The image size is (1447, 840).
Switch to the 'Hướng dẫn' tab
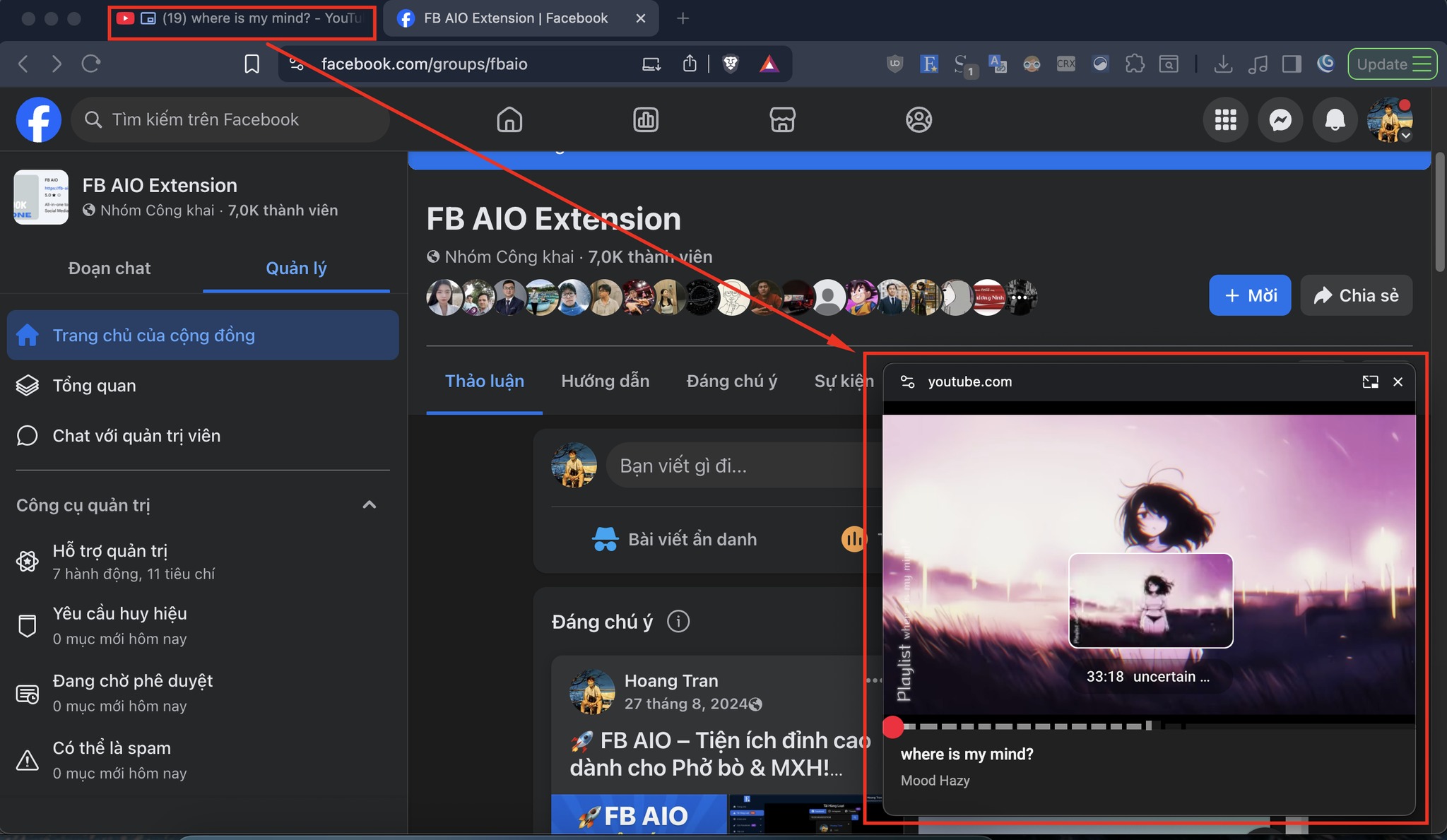coord(606,381)
